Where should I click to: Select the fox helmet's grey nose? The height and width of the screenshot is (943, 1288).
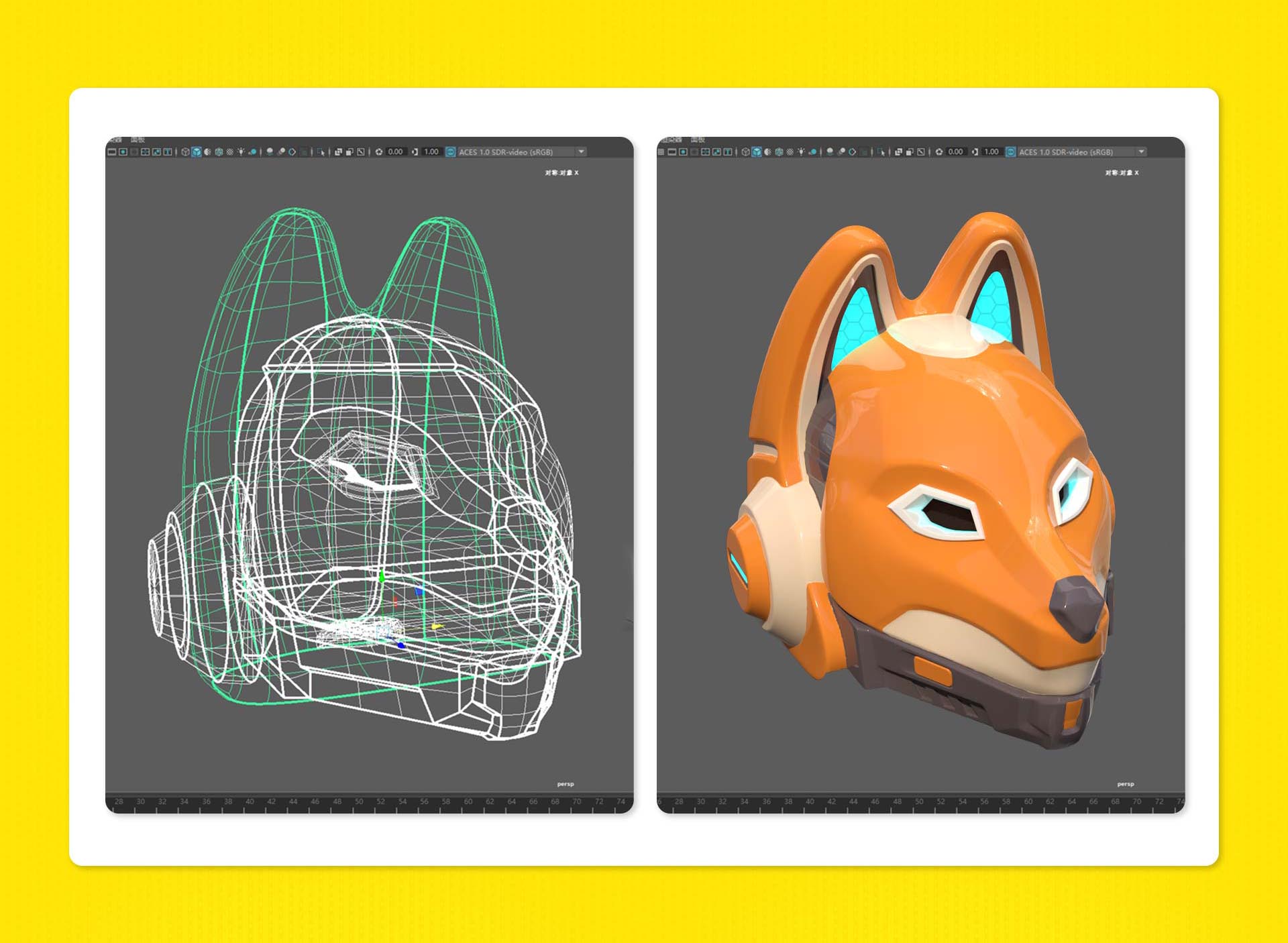(x=1077, y=607)
